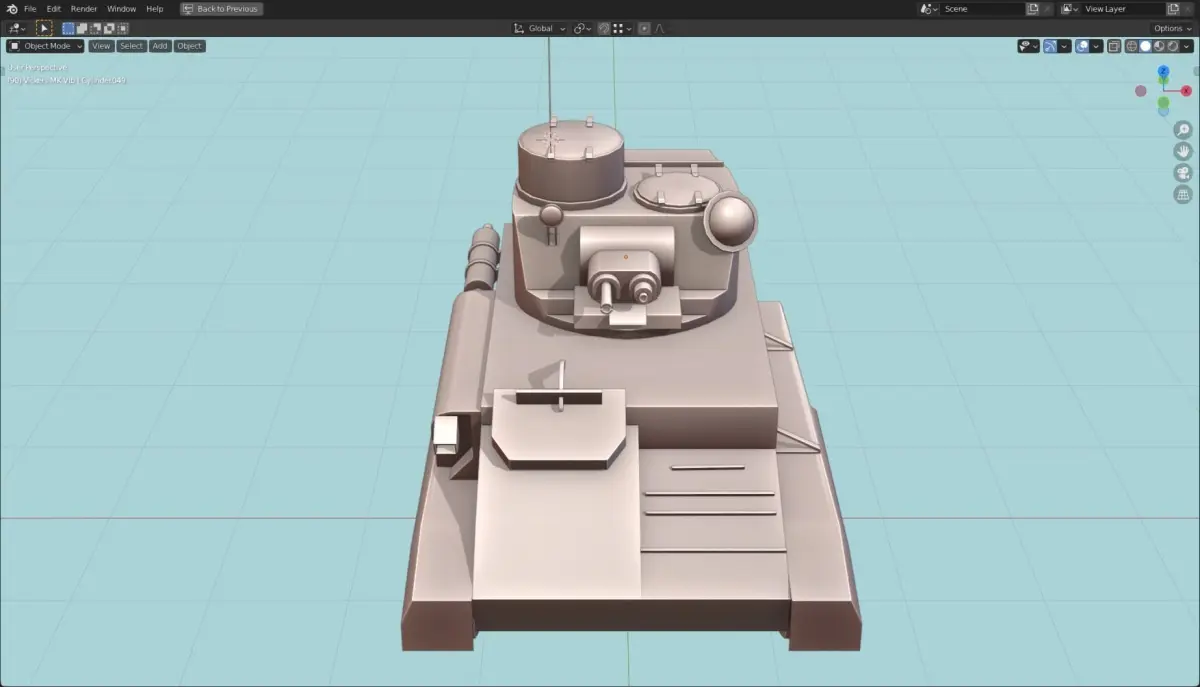This screenshot has width=1200, height=687.
Task: Create a new scene with copy icon
Action: 1033,8
